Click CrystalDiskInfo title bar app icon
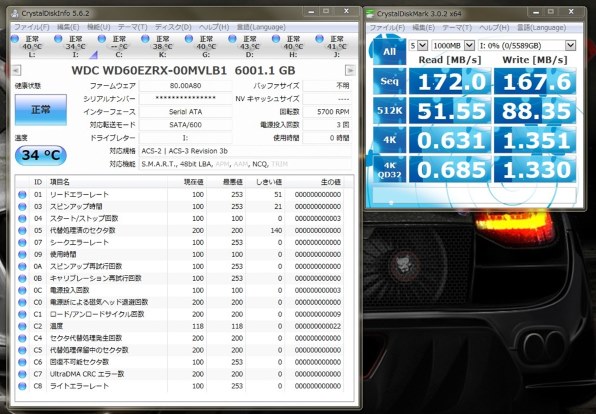Image resolution: width=596 pixels, height=414 pixels. click(x=15, y=14)
